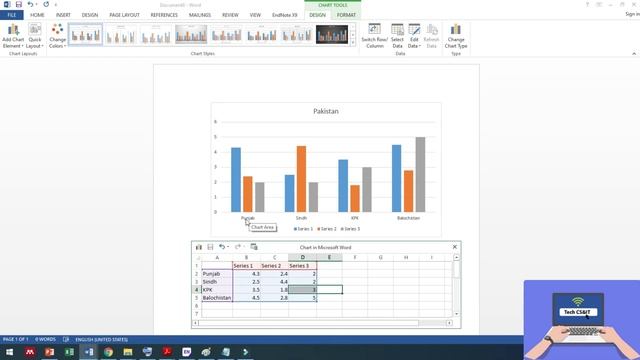Click Undo in Word's Quick Access Toolbar
Viewport: 640px width, 360px height.
(30, 4)
